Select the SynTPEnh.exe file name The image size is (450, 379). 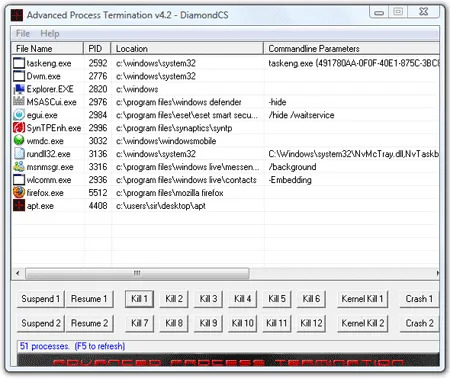coord(54,128)
